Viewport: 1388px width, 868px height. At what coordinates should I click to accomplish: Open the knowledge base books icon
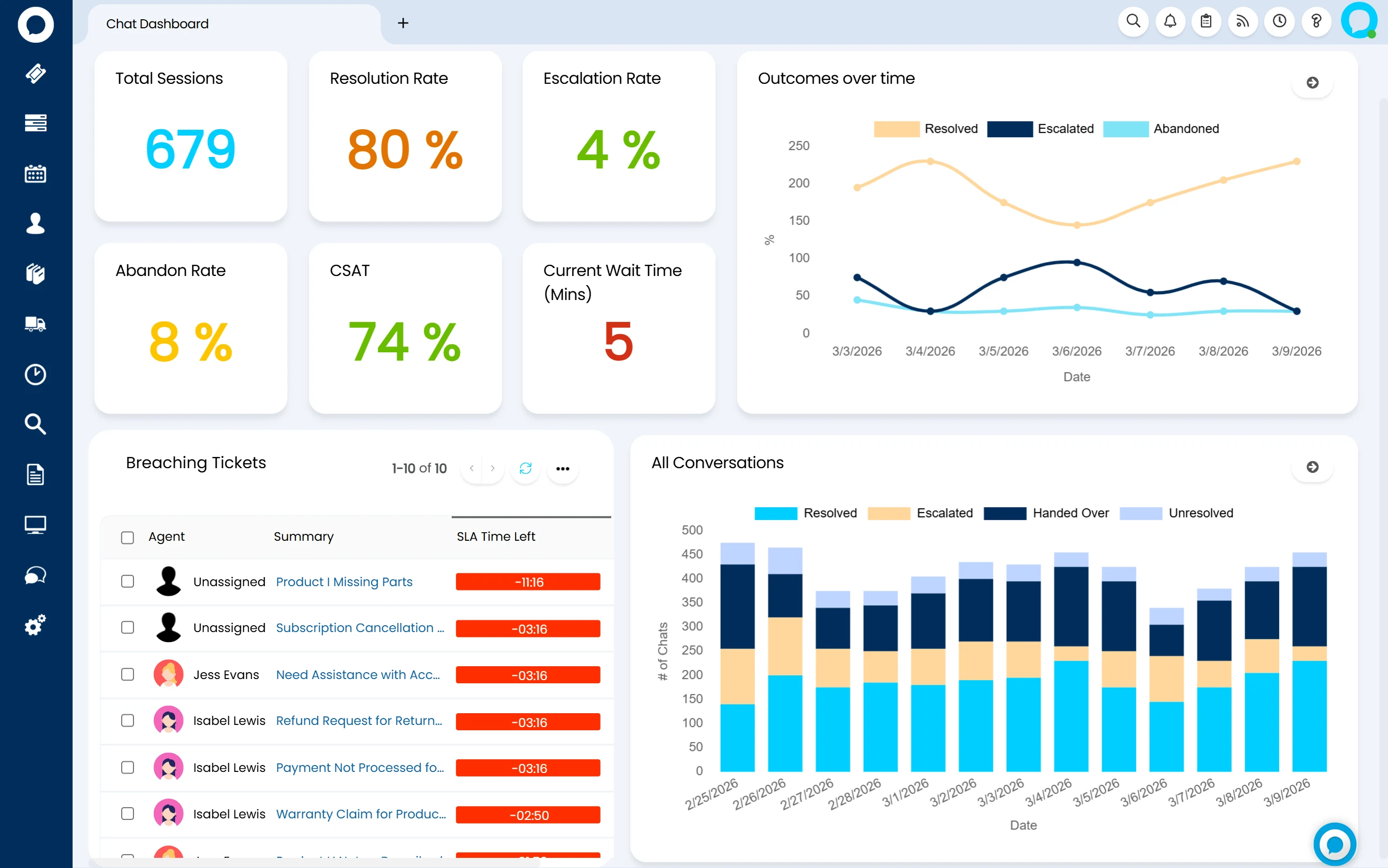pos(36,274)
